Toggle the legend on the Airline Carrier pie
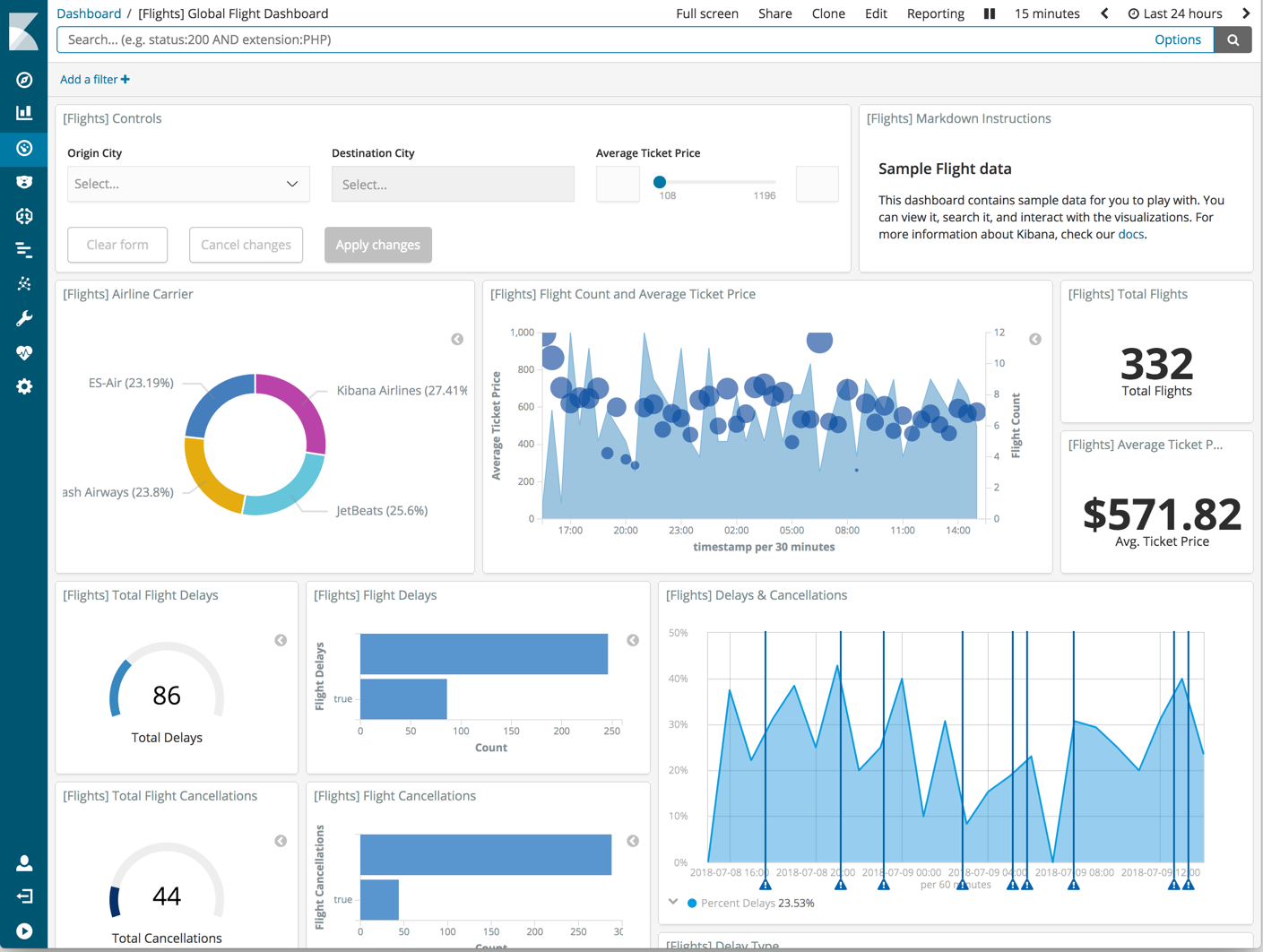 [457, 340]
